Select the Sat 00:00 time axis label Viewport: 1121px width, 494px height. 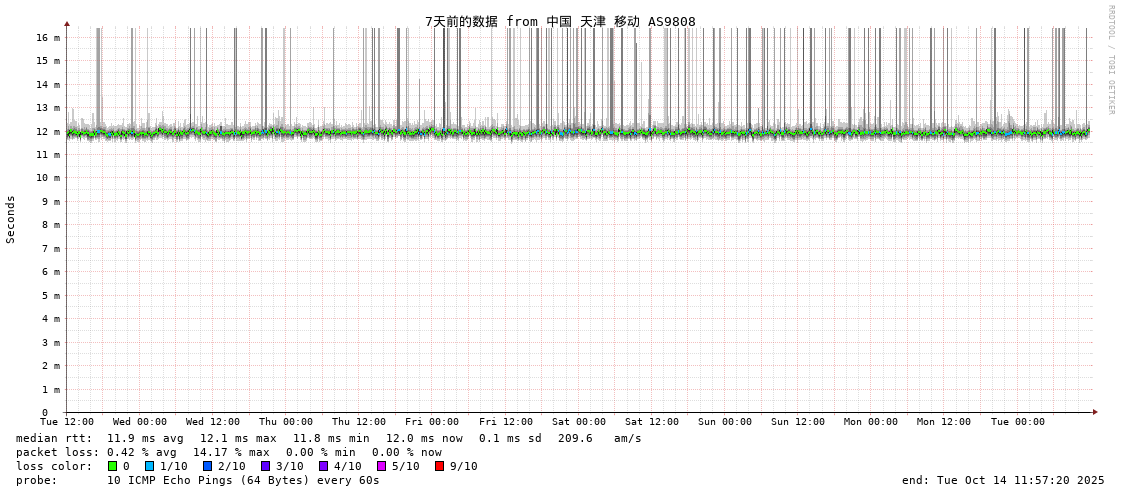click(579, 422)
